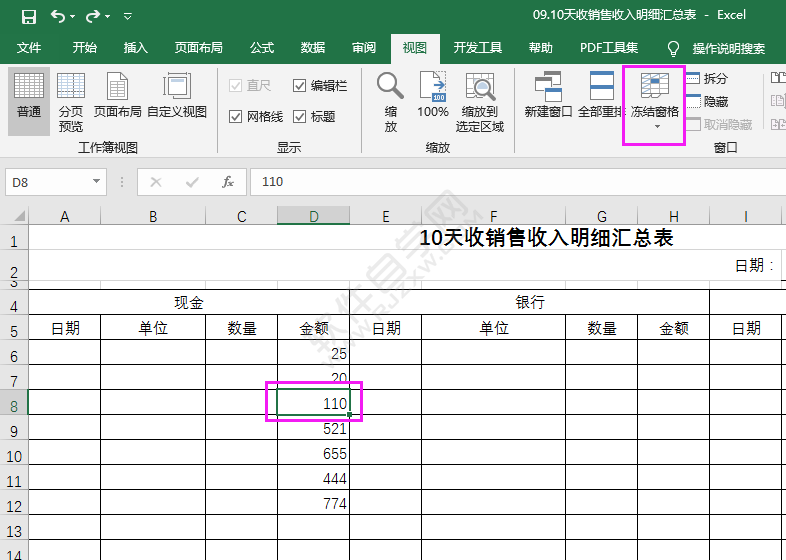Switch to the 页面布局 ribbon tab
The image size is (786, 560).
pyautogui.click(x=199, y=48)
